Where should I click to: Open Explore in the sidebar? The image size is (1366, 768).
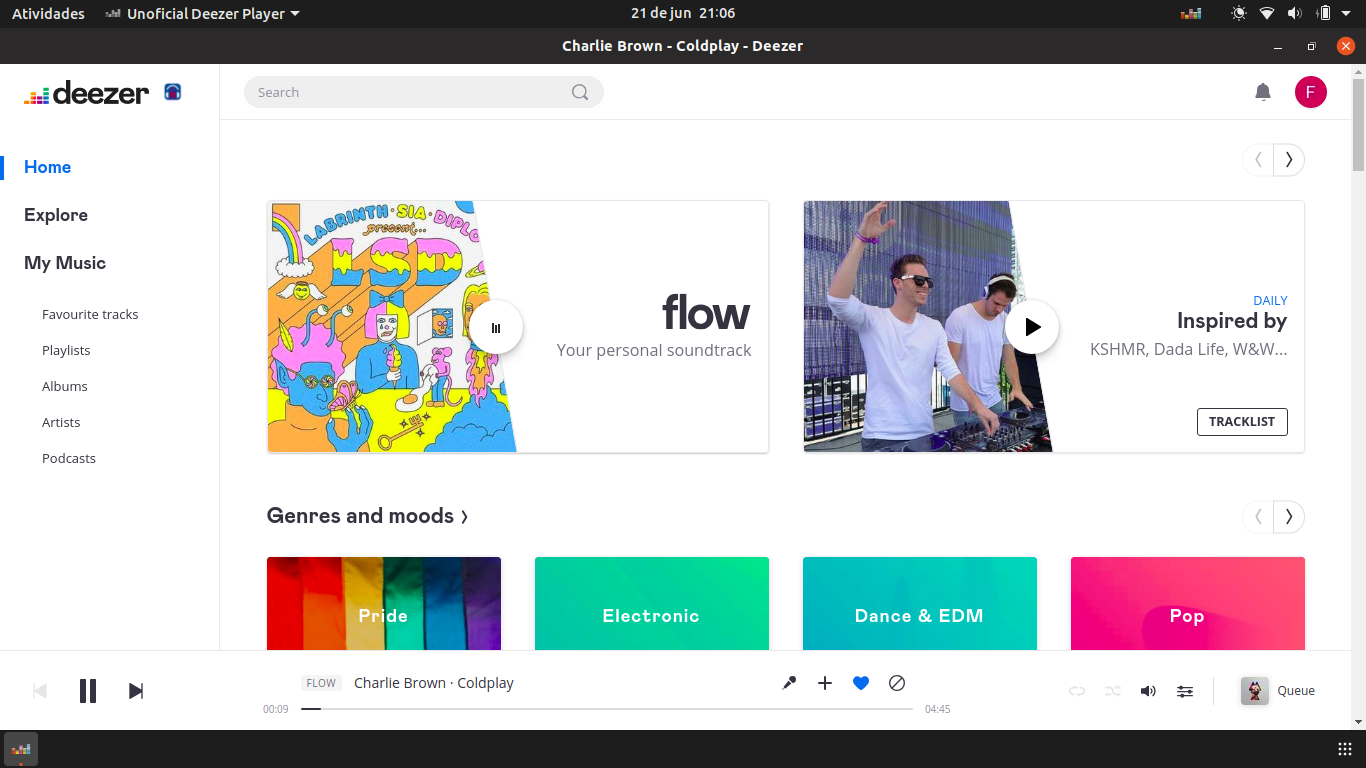coord(56,215)
